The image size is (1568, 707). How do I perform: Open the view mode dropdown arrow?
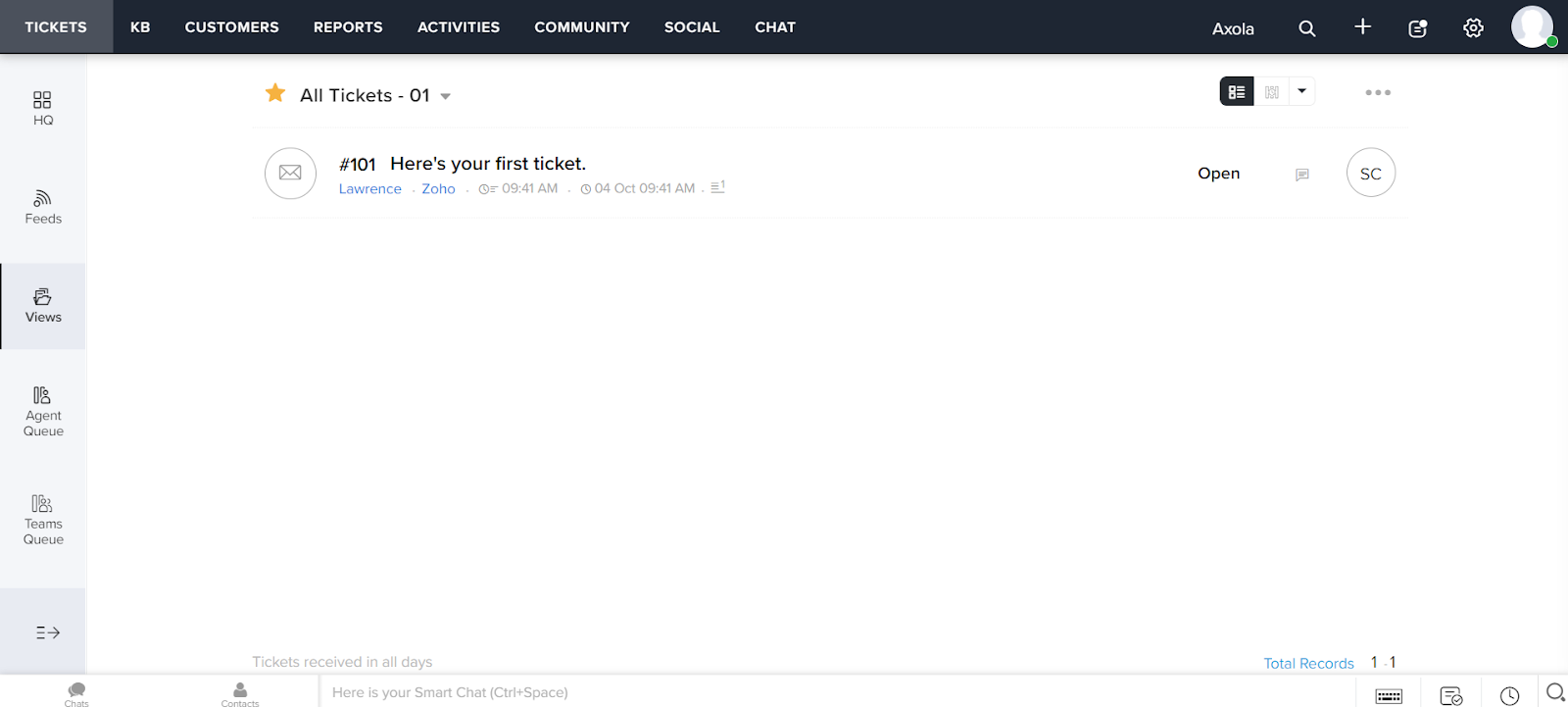1301,91
